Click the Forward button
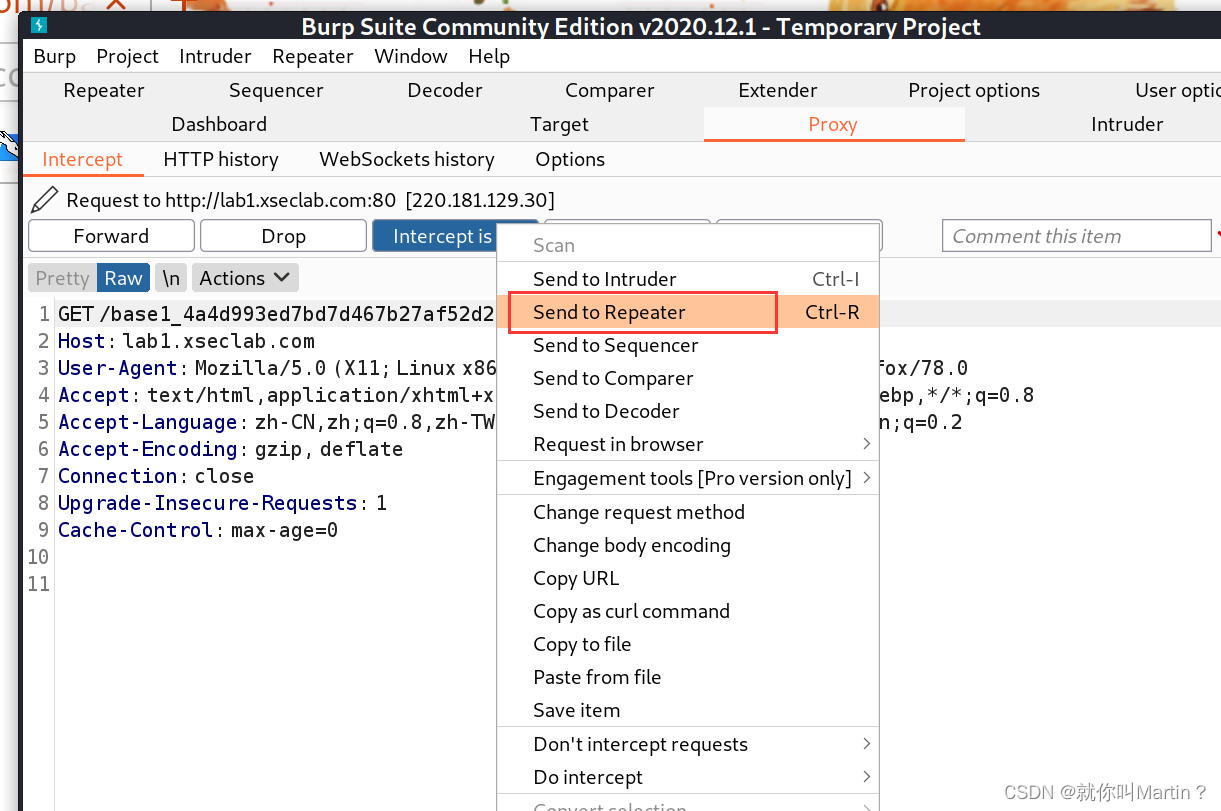 coord(111,236)
